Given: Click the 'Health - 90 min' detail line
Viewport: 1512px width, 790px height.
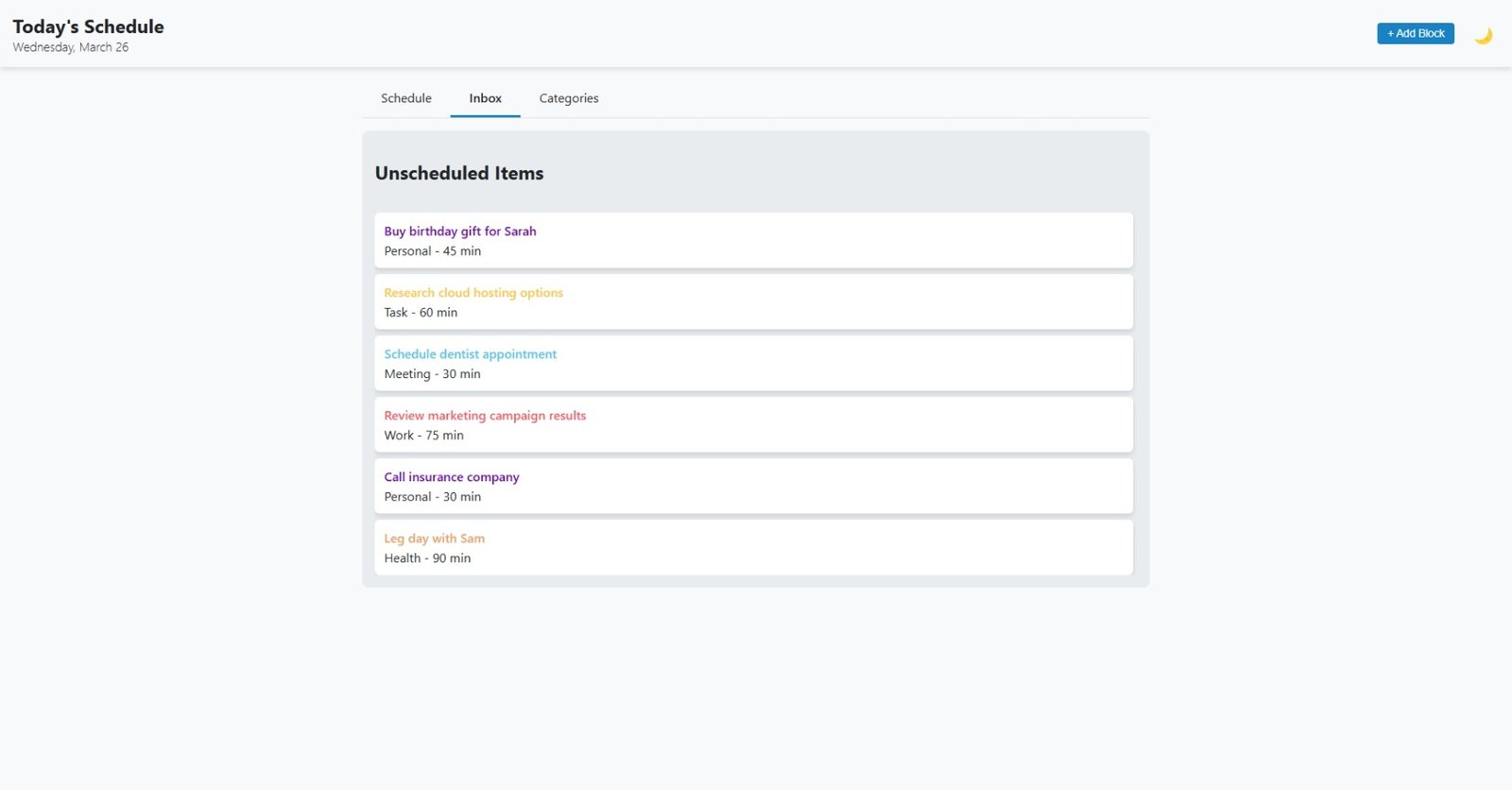Looking at the screenshot, I should [427, 558].
